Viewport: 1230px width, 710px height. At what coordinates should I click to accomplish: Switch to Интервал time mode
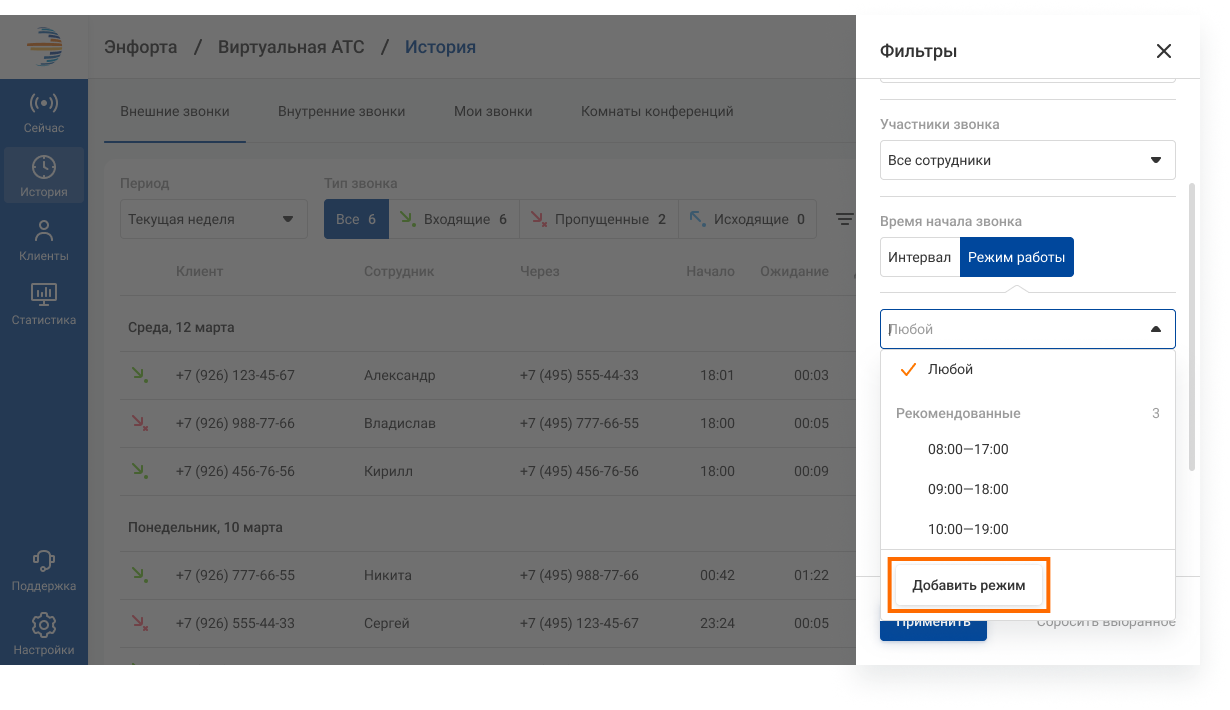click(x=919, y=257)
